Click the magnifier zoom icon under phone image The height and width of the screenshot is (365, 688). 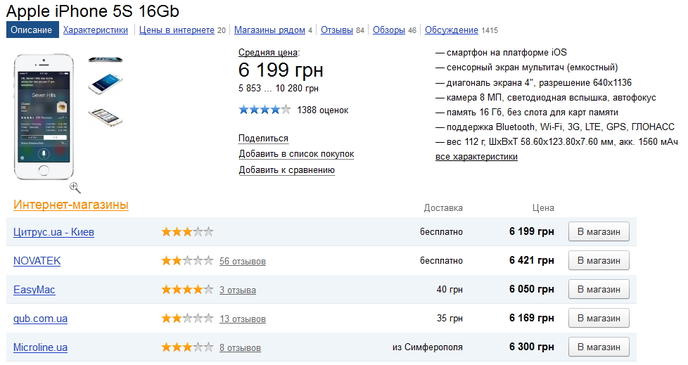(75, 188)
